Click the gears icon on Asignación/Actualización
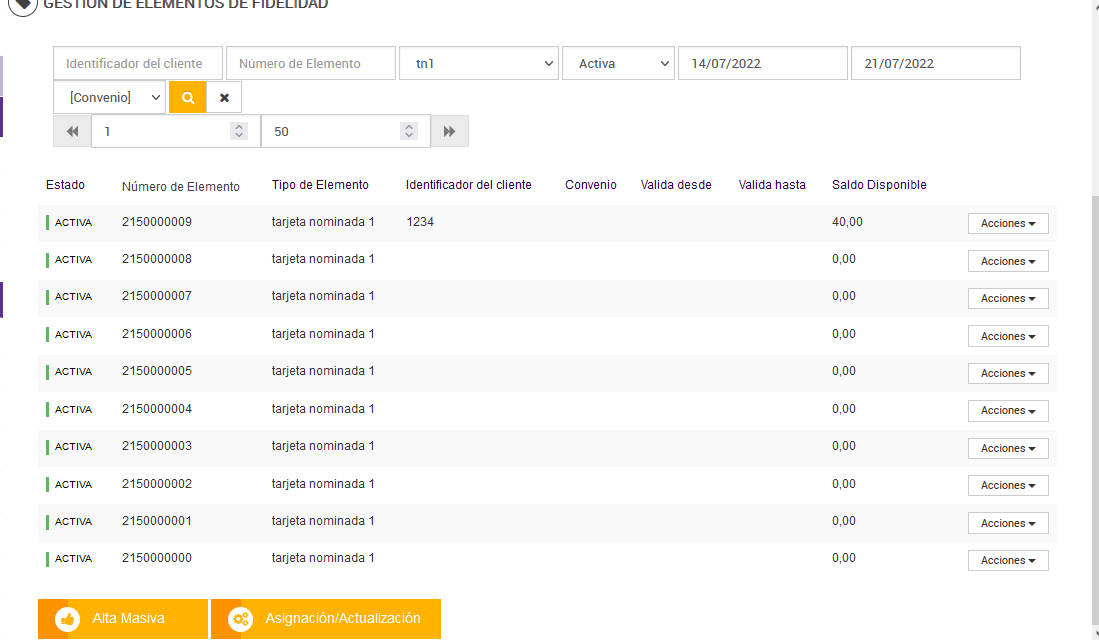The height and width of the screenshot is (640, 1099). click(x=240, y=619)
